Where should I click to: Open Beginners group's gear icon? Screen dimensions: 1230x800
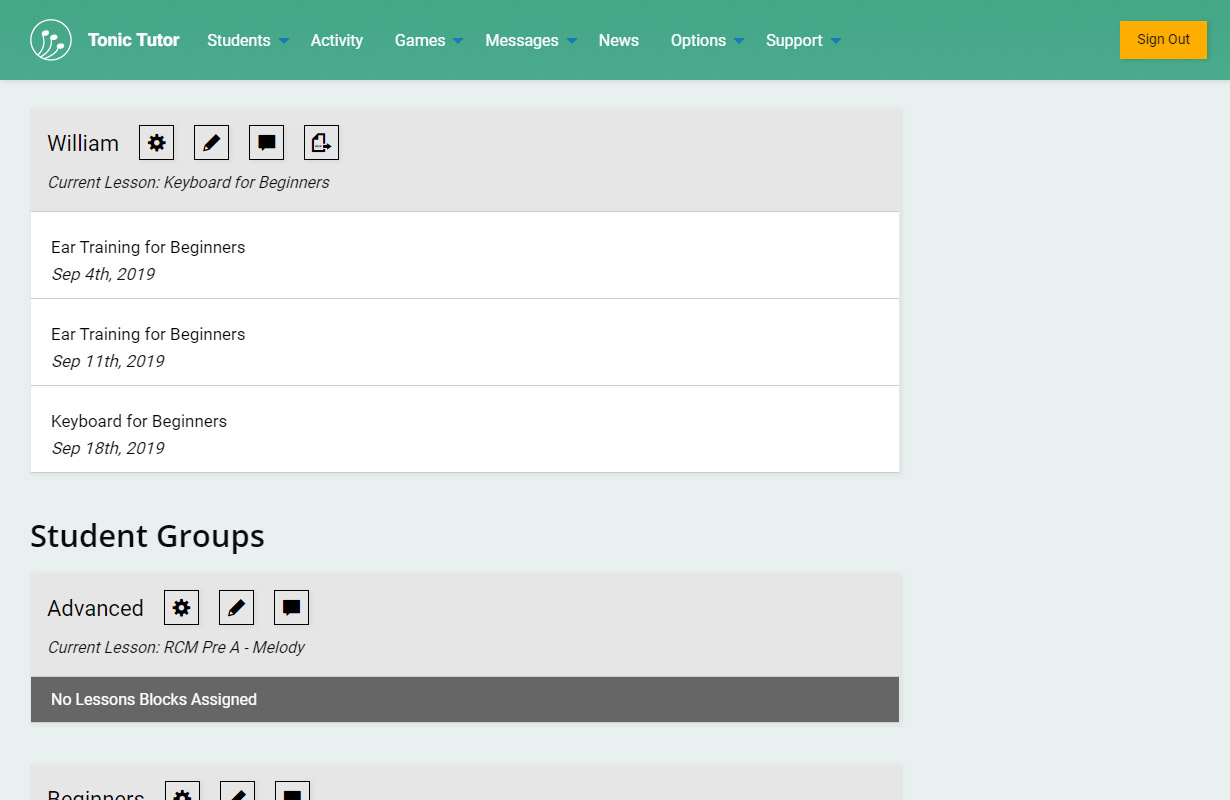tap(182, 792)
